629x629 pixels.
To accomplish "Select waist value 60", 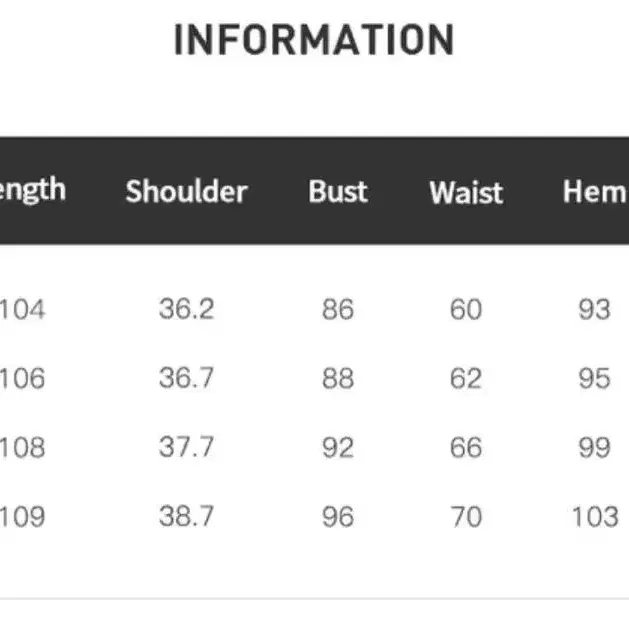I will (x=466, y=309).
